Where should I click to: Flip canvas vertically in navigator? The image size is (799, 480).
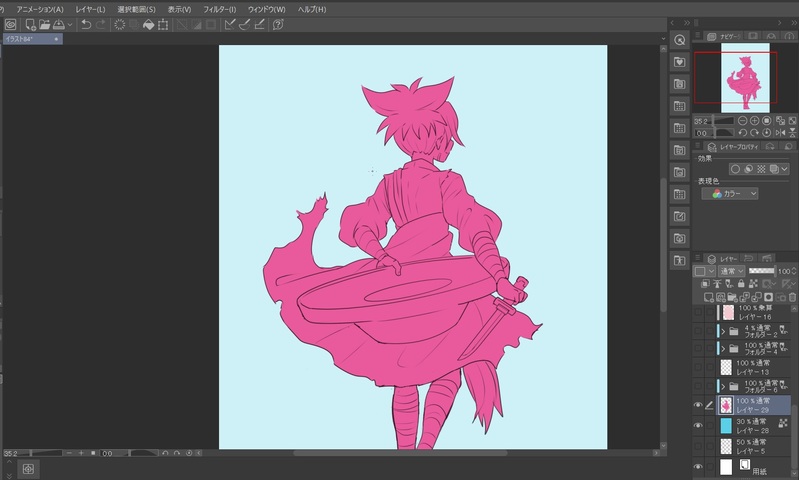point(792,132)
